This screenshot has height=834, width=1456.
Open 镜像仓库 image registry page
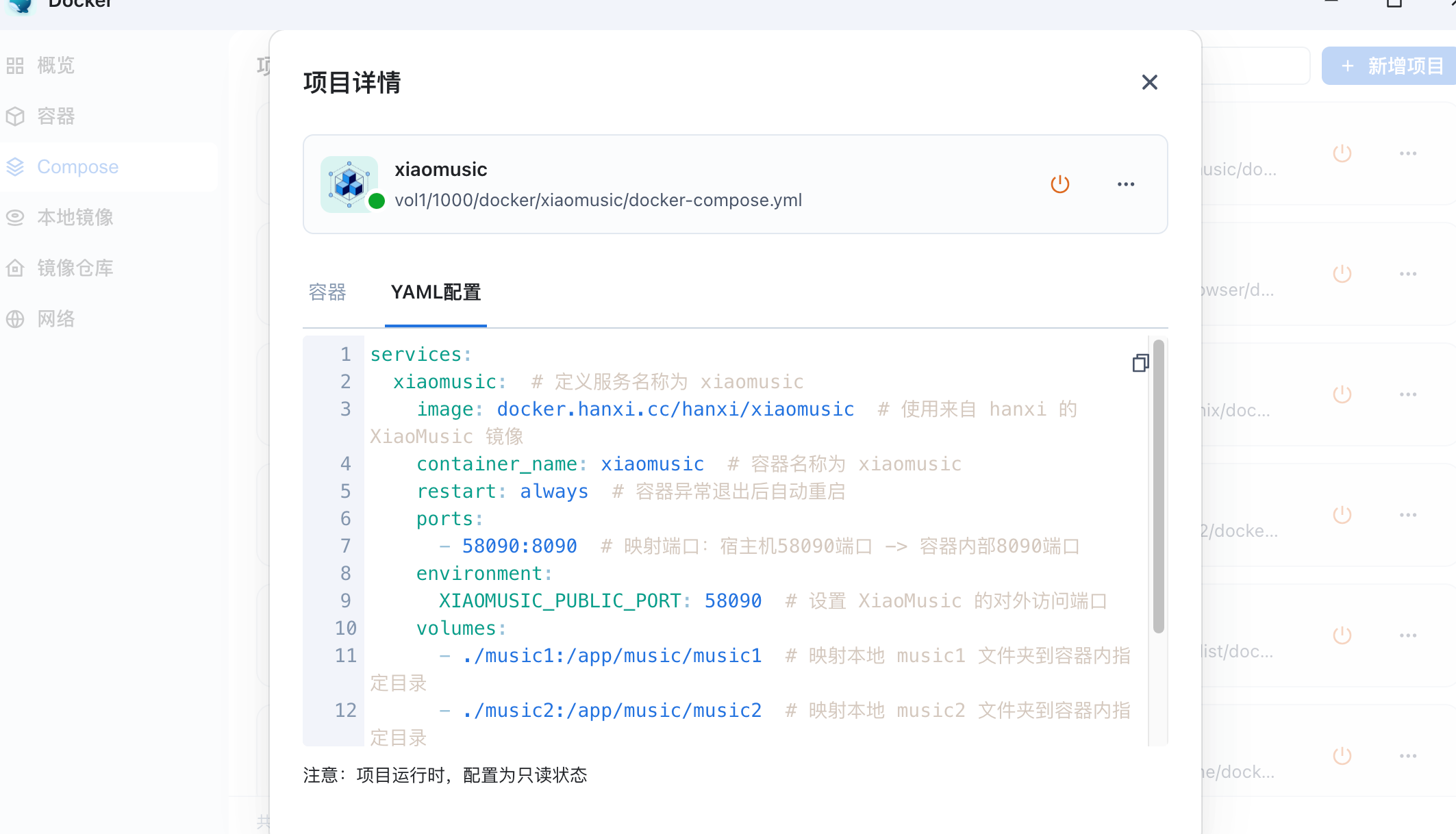pyautogui.click(x=74, y=268)
